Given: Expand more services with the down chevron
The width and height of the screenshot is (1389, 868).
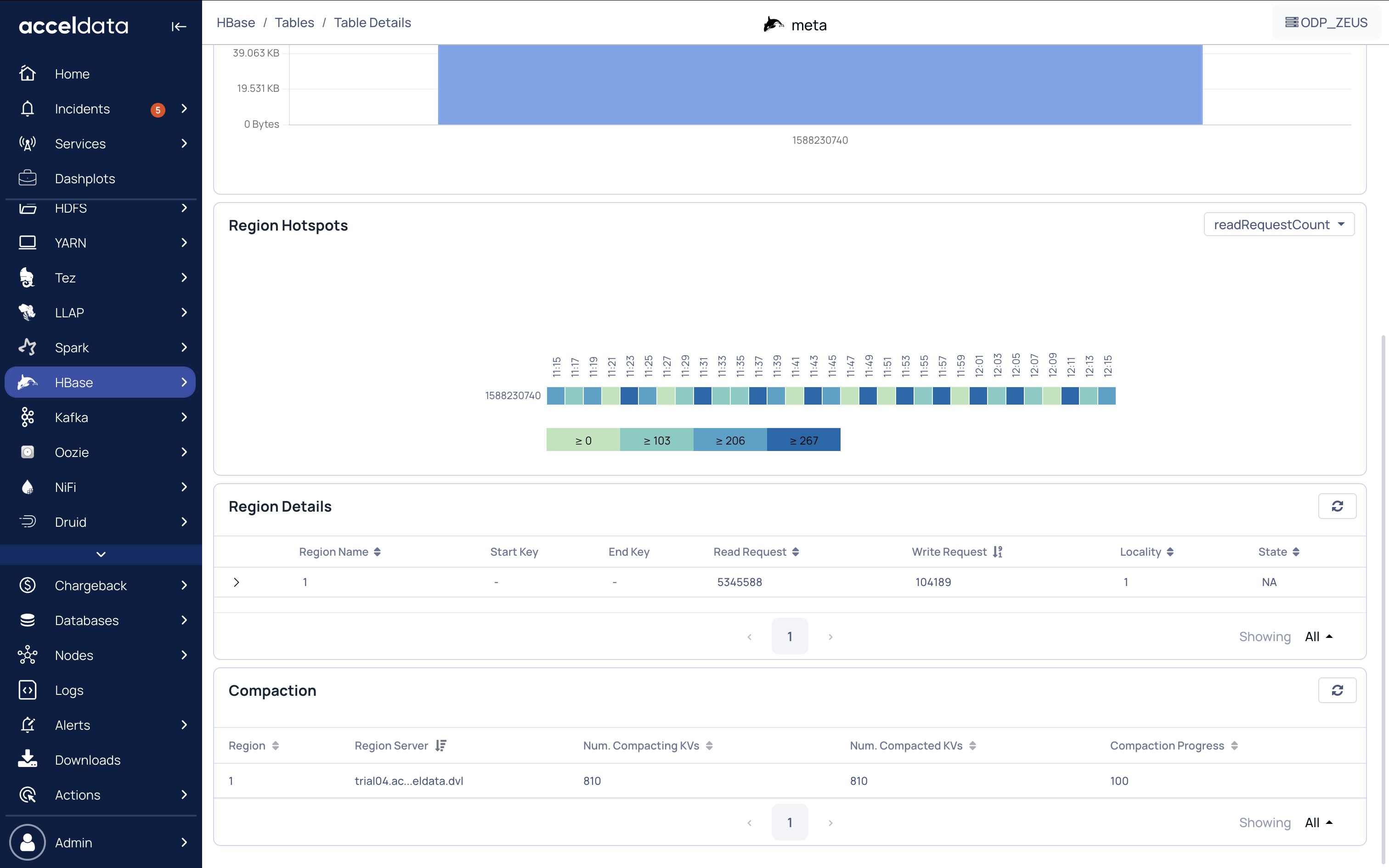Looking at the screenshot, I should pos(101,554).
